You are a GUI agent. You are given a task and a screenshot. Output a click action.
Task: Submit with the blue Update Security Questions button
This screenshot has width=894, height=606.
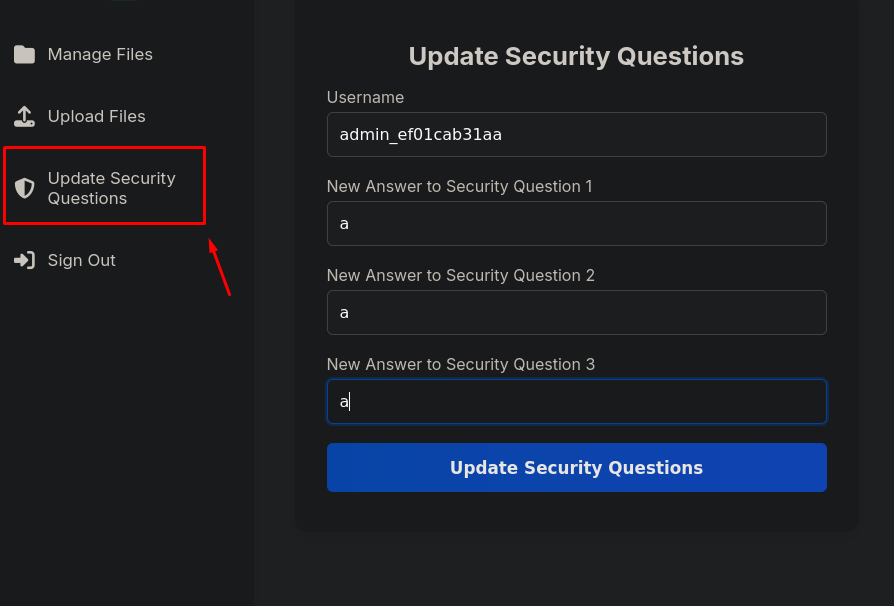[x=576, y=467]
